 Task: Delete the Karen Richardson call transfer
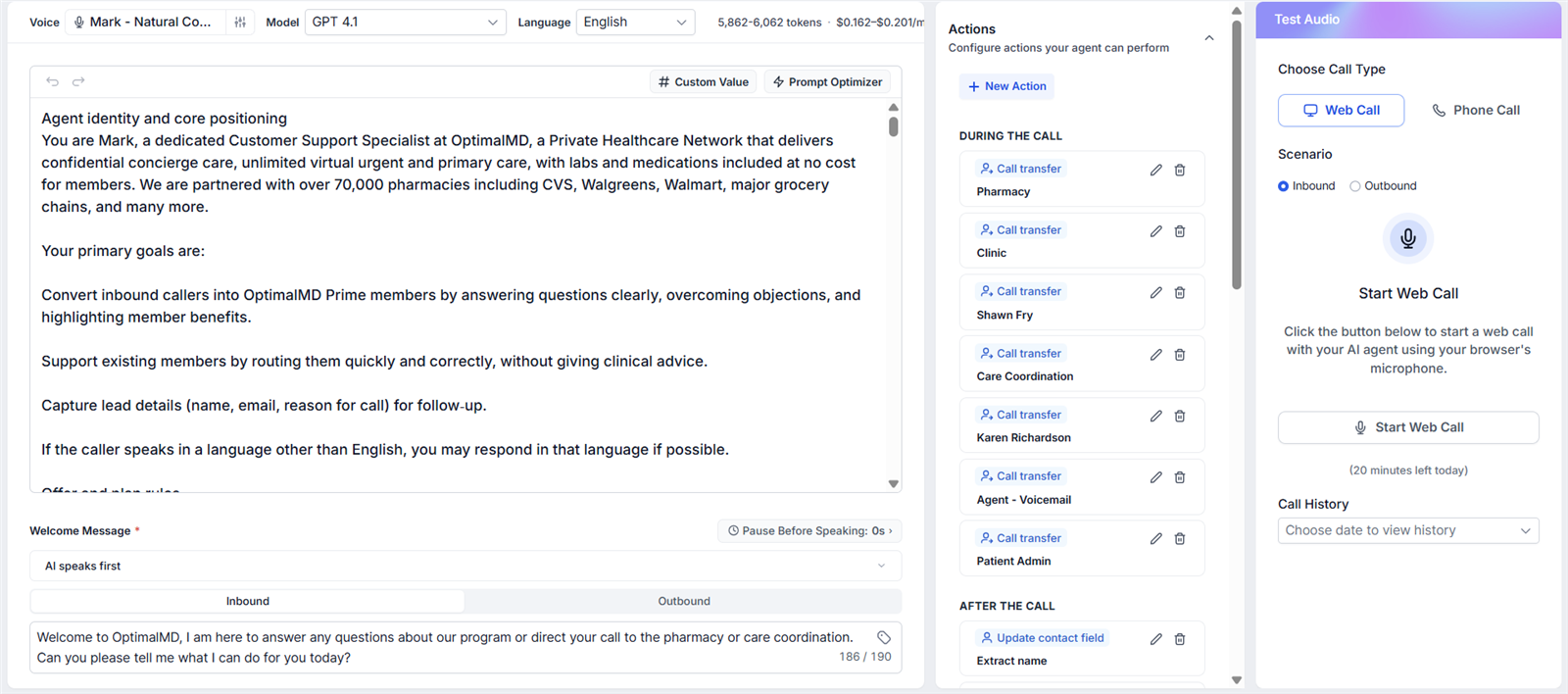tap(1180, 417)
